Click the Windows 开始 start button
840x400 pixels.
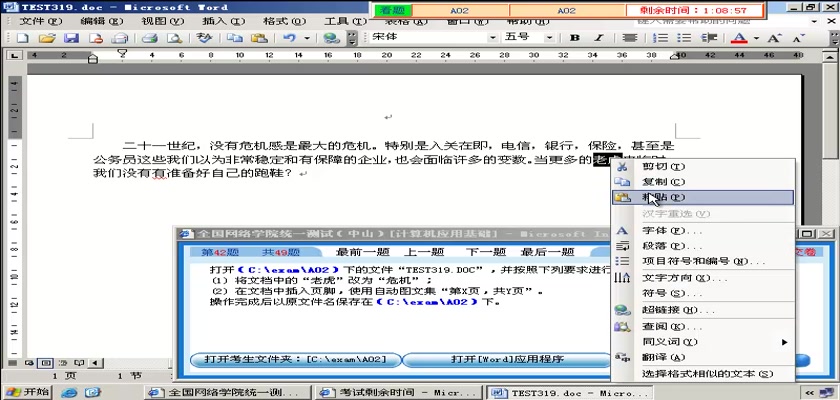tap(27, 393)
